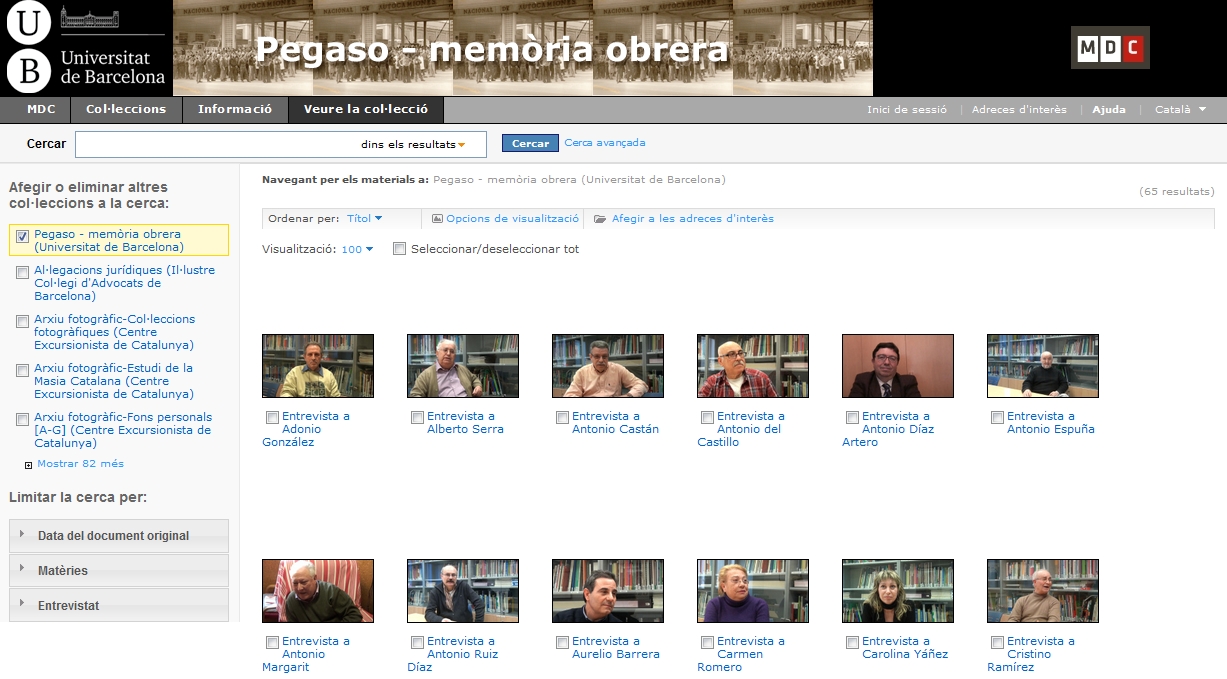Toggle Seleccionar/deseleccionar tot checkbox
Screen dimensions: 1227x679
tap(400, 249)
